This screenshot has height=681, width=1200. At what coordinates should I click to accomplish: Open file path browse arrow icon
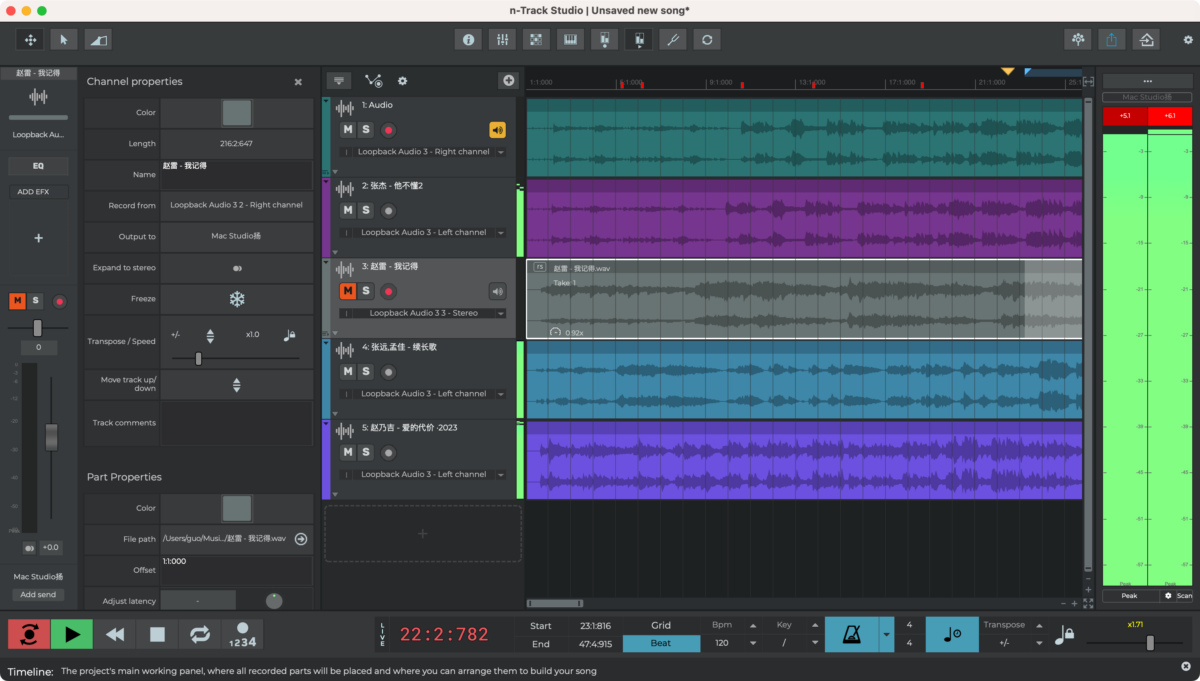[x=300, y=539]
